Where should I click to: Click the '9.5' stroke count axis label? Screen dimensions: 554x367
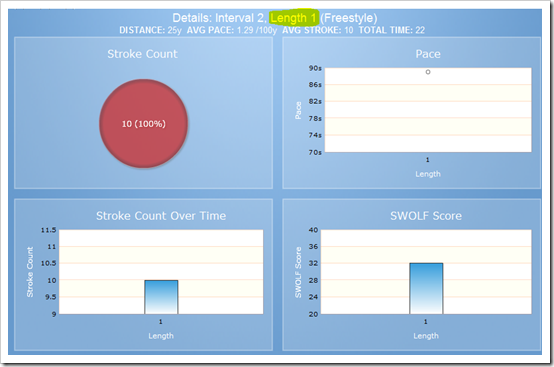point(51,297)
